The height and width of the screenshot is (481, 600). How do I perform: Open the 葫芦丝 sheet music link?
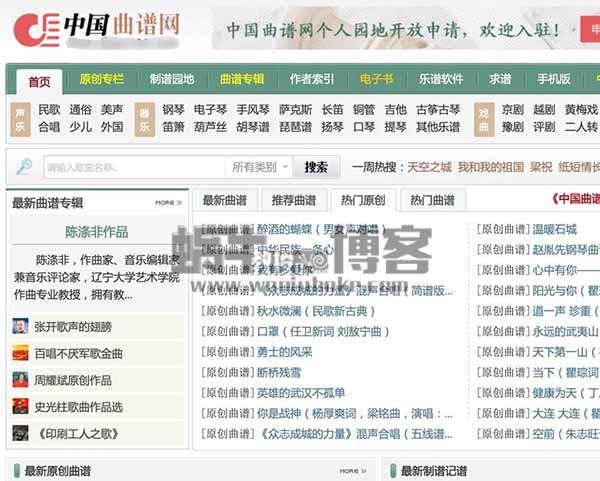pos(210,127)
